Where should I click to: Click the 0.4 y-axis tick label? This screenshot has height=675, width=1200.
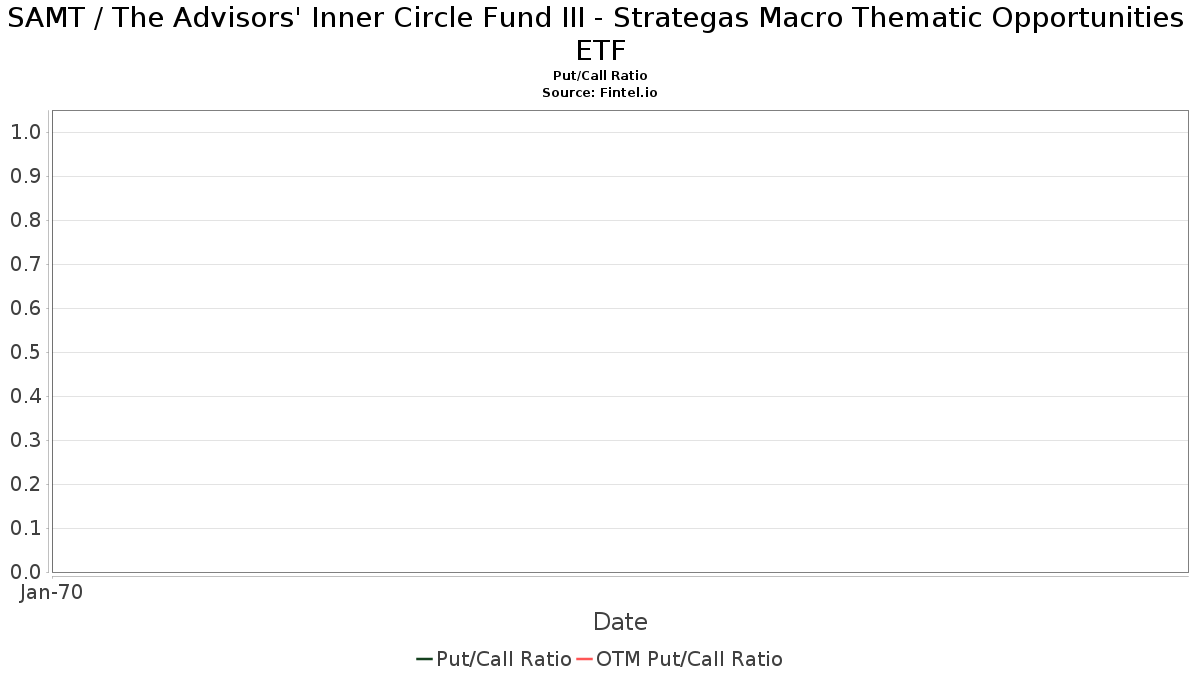click(x=26, y=396)
